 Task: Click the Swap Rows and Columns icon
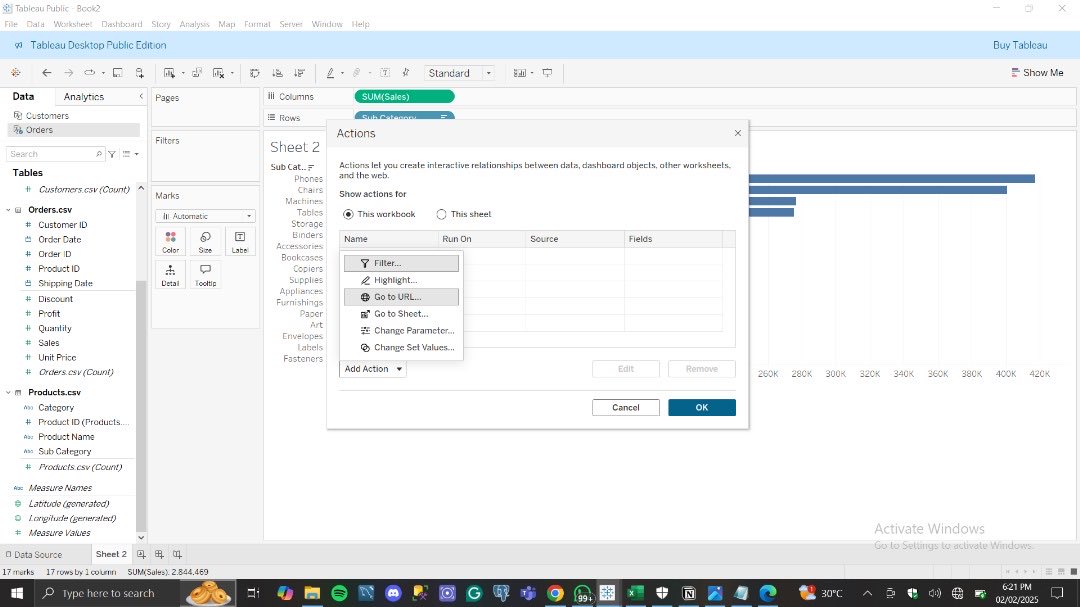[x=255, y=72]
